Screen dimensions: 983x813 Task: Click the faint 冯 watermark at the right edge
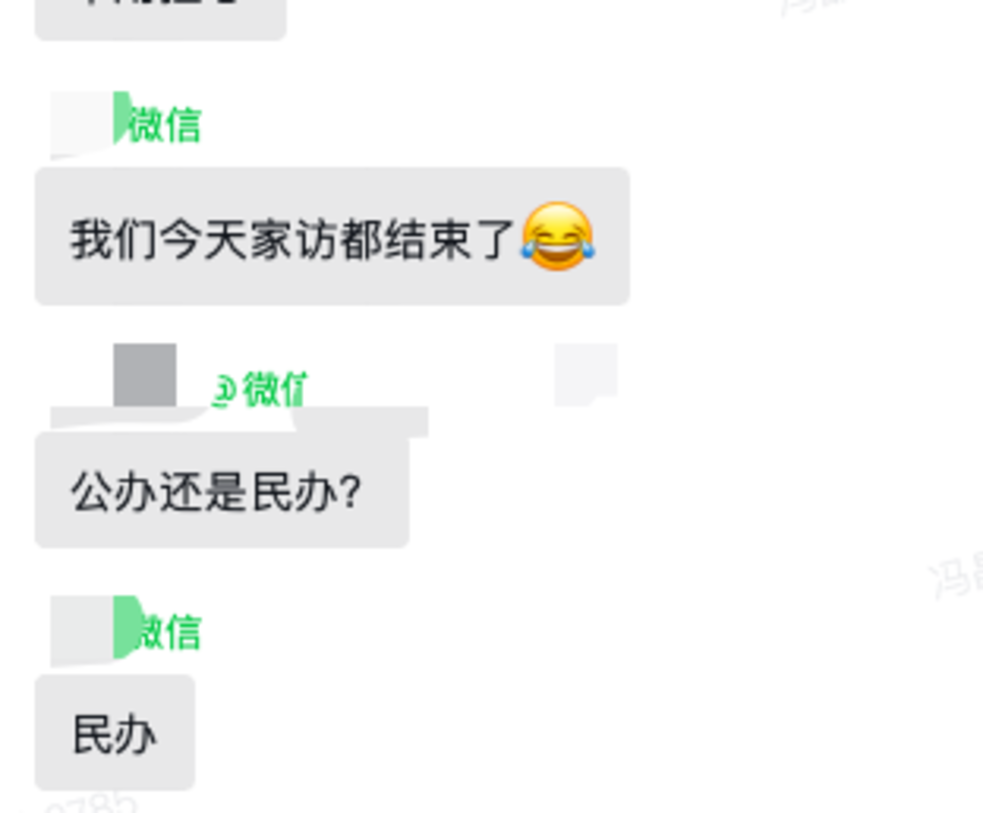pyautogui.click(x=956, y=574)
